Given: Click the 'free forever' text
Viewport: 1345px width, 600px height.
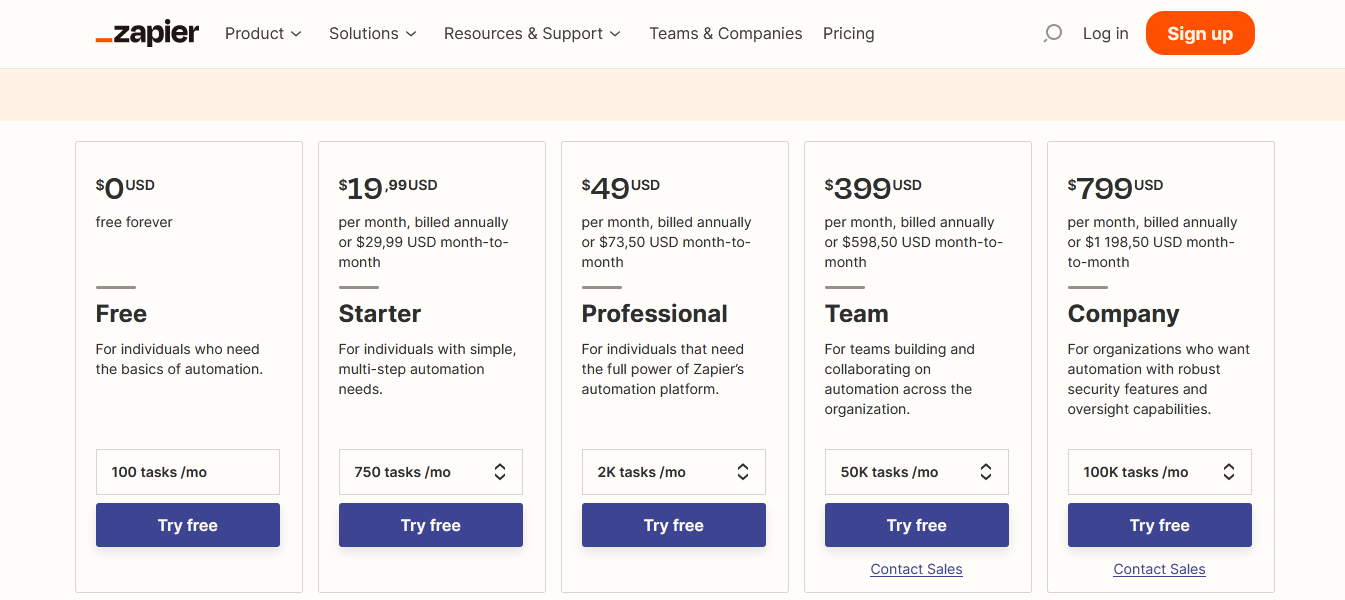Looking at the screenshot, I should 134,222.
